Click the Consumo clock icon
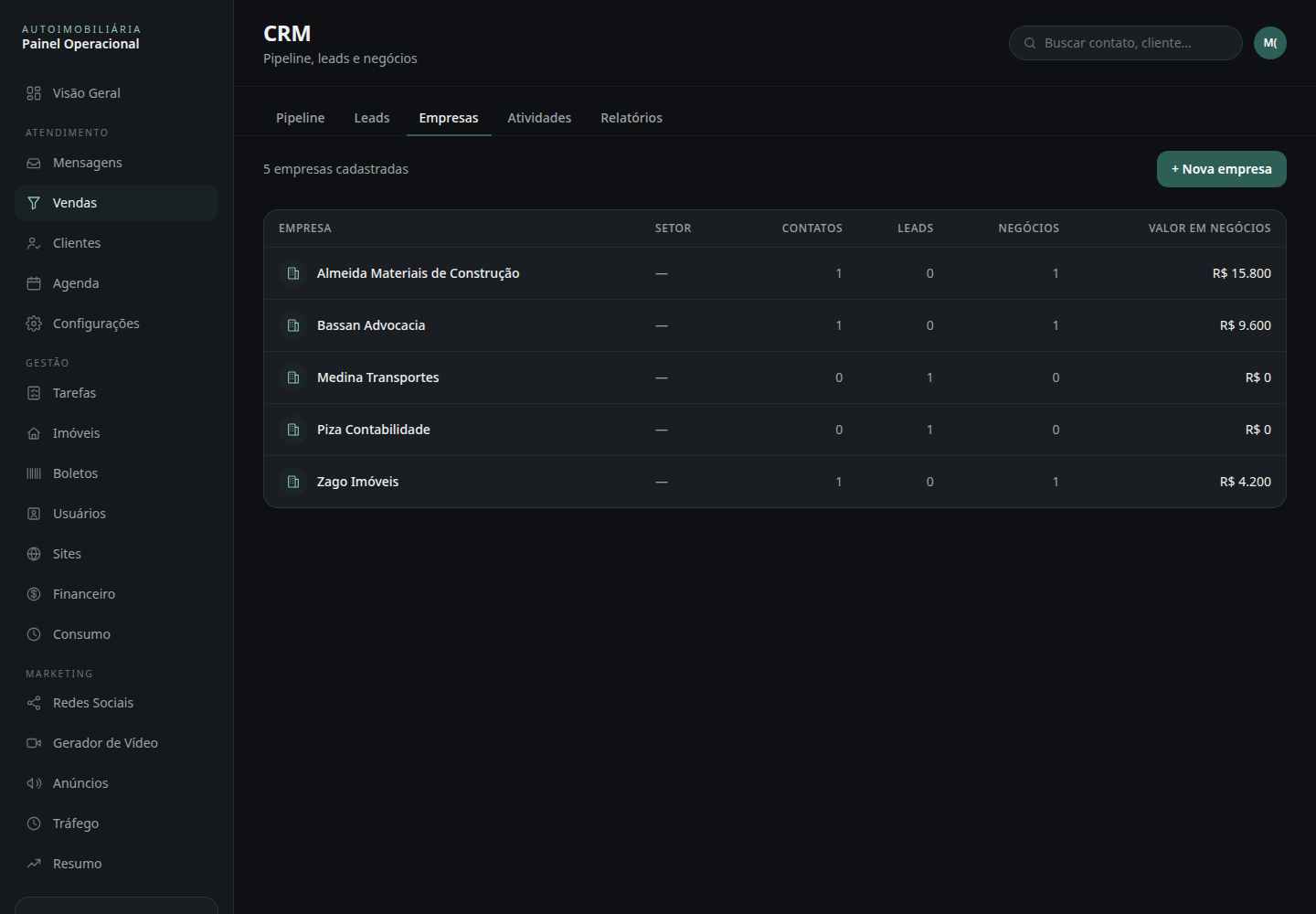The image size is (1316, 914). [x=34, y=634]
